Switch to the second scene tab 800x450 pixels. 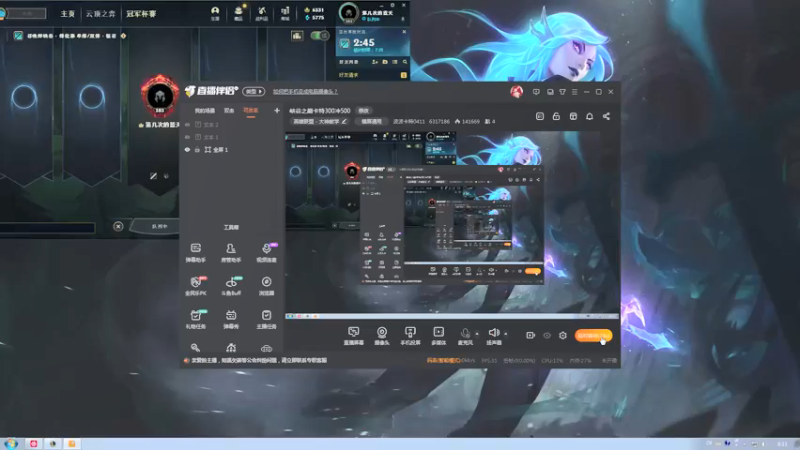tap(229, 110)
